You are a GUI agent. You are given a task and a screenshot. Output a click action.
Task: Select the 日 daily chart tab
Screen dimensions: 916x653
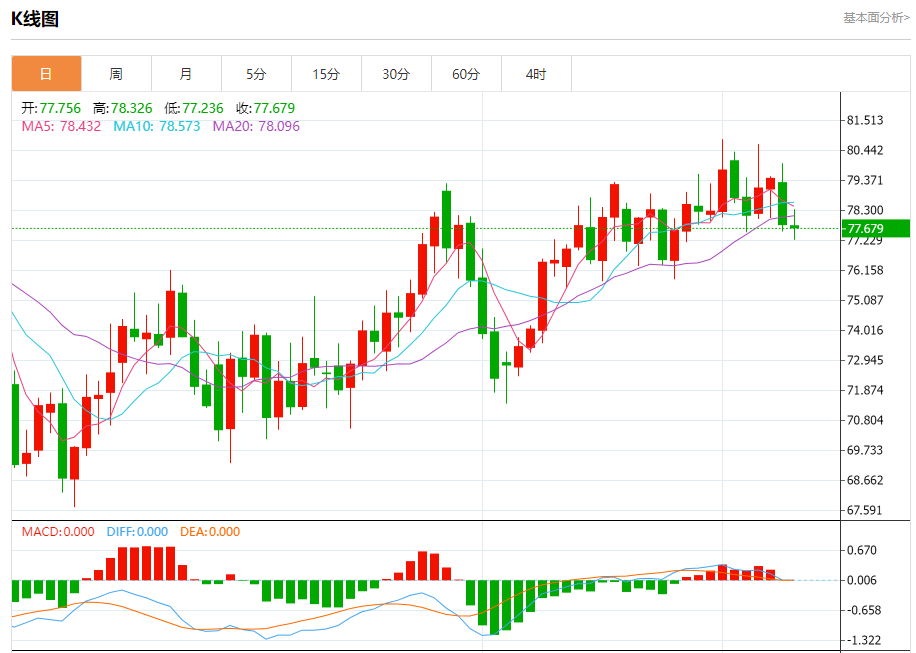46,74
